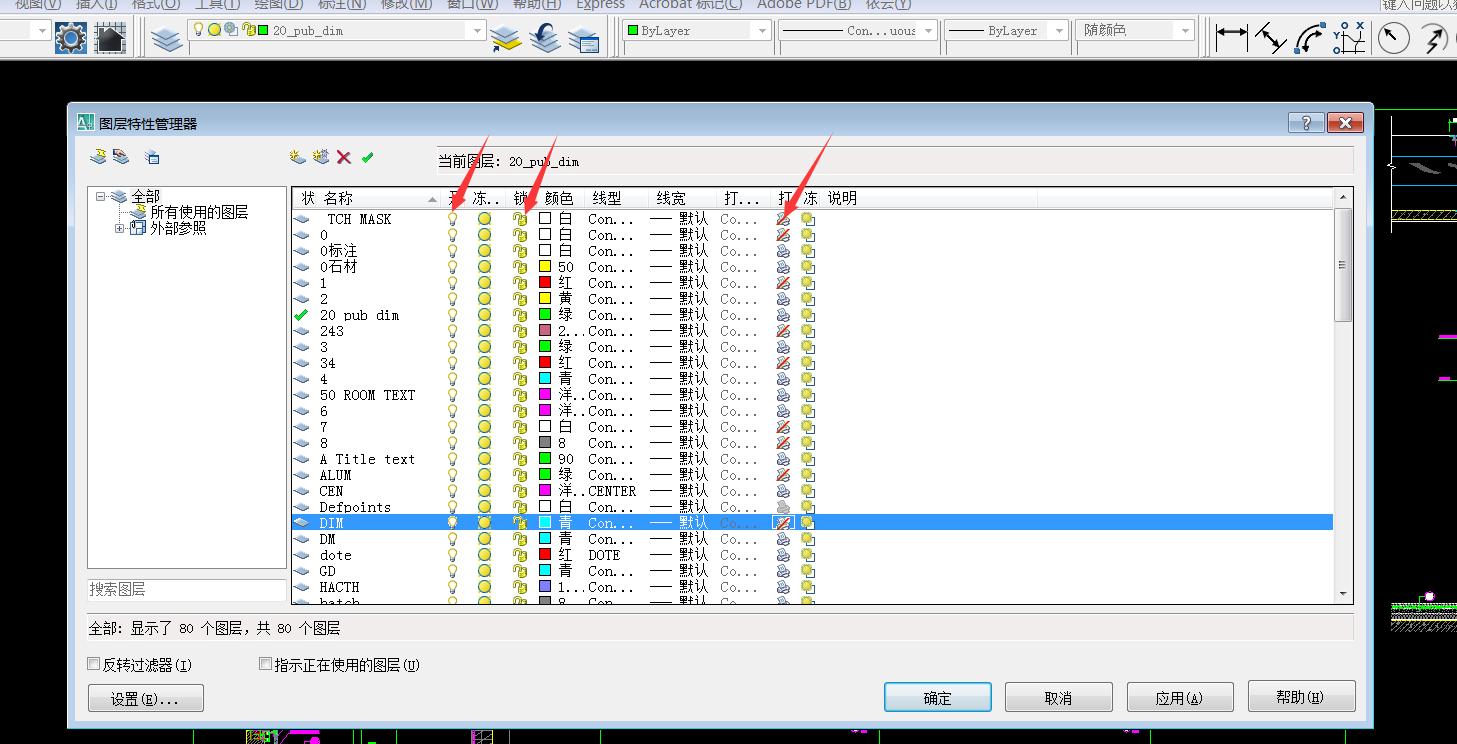Click the Layer Previous toolbar icon
Screen dimensions: 1457x744
pyautogui.click(x=545, y=38)
